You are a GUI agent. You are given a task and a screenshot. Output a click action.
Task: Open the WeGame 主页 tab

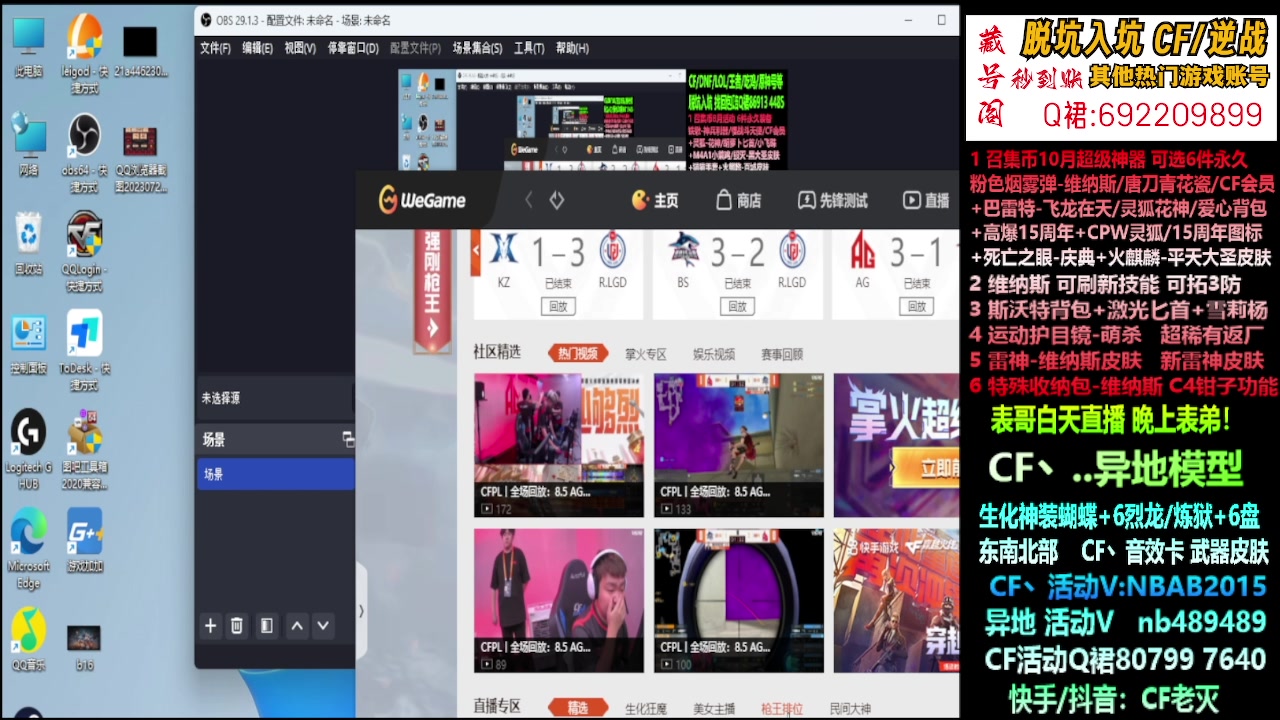coord(655,201)
